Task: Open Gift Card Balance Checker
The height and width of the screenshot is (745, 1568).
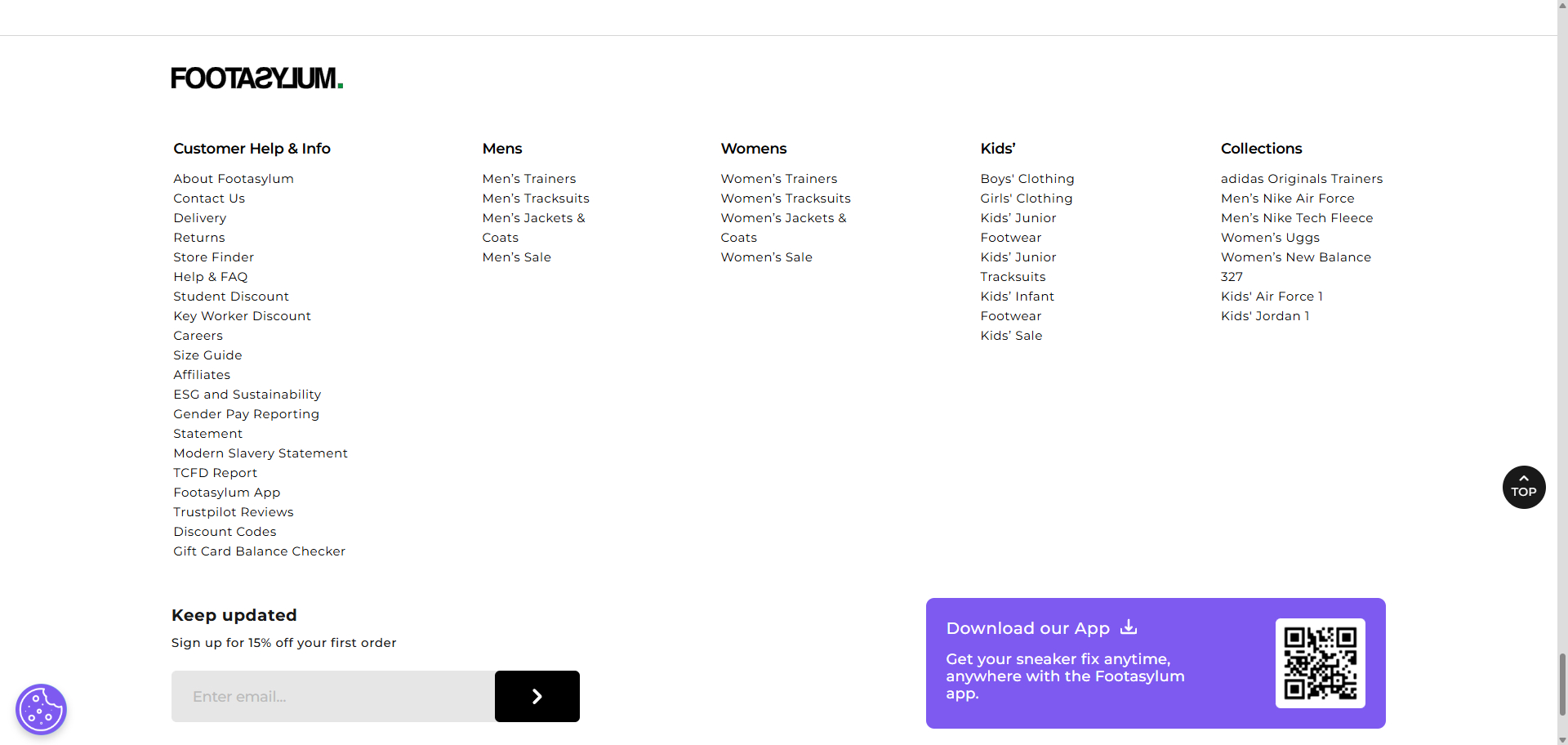Action: pyautogui.click(x=259, y=551)
